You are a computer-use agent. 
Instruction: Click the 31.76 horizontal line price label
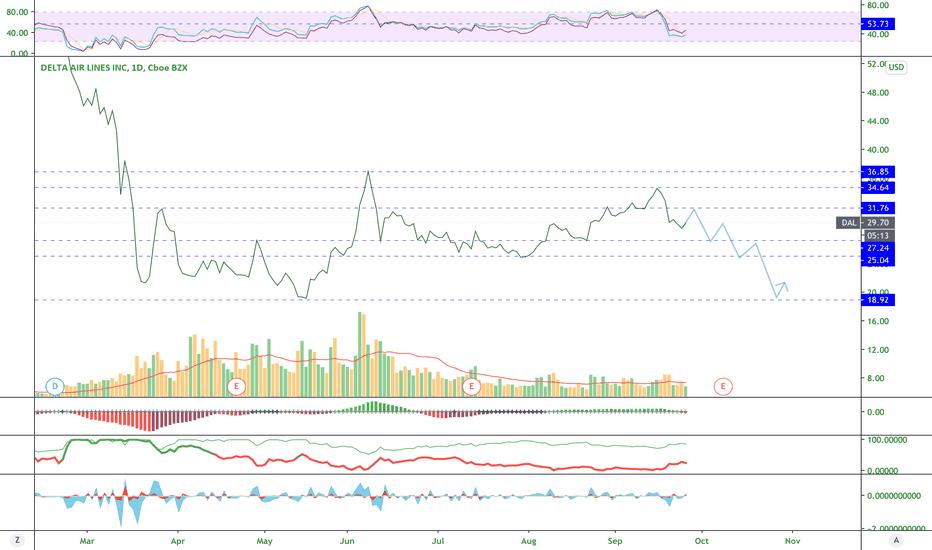(878, 208)
